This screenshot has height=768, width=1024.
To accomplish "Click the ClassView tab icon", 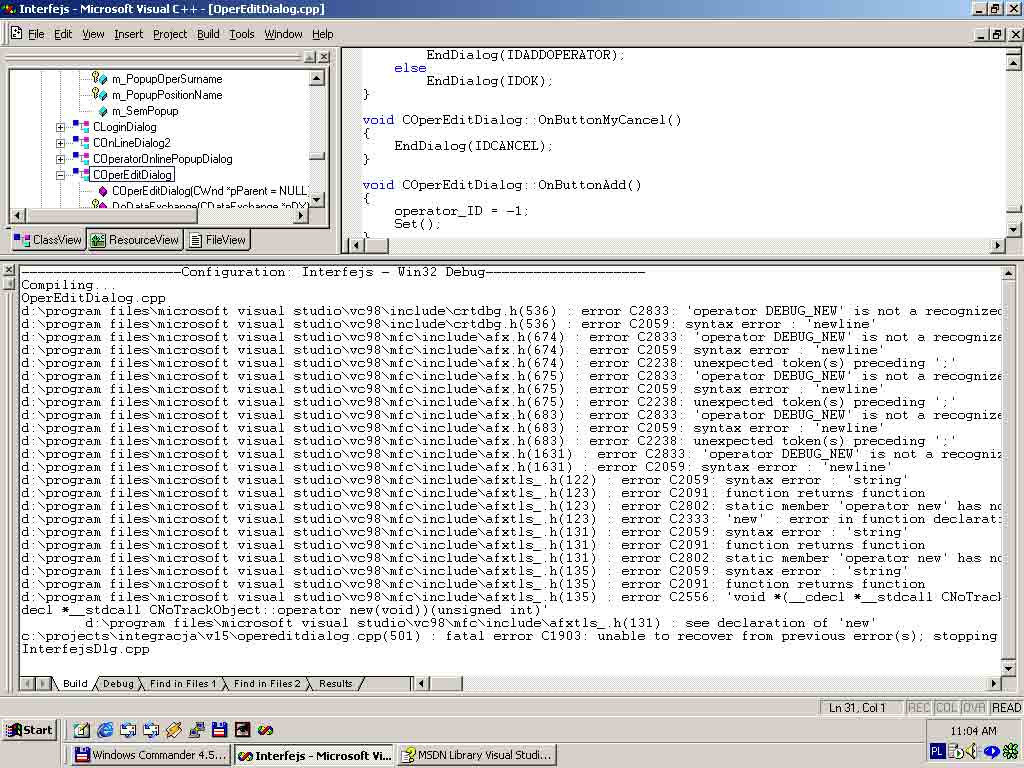I will [22, 240].
